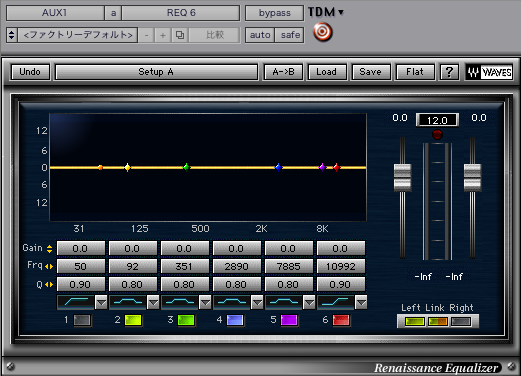The height and width of the screenshot is (376, 521).
Task: Click the right output fader handle
Action: (x=472, y=177)
